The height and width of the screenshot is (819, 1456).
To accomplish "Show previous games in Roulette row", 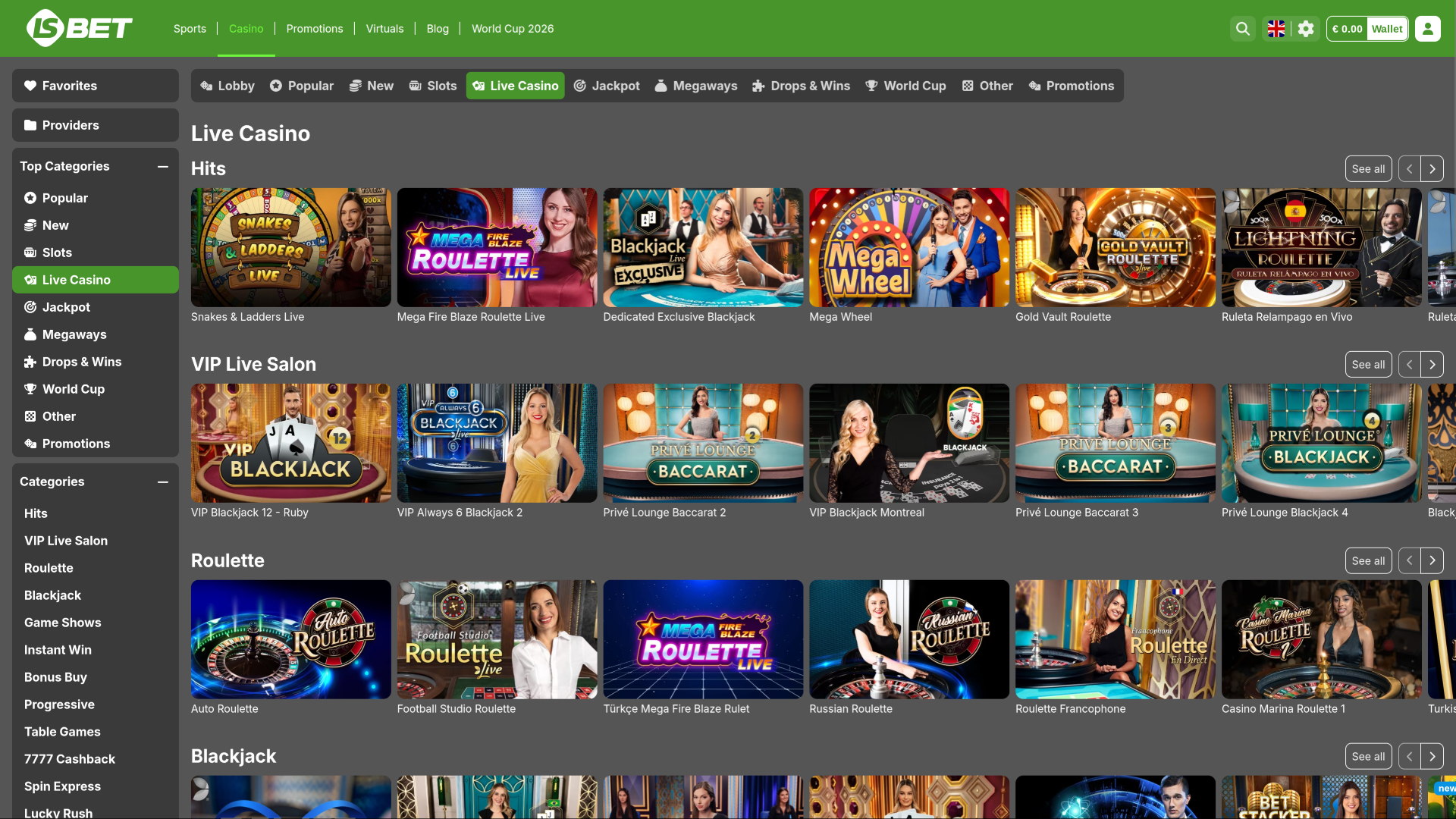I will 1409,561.
